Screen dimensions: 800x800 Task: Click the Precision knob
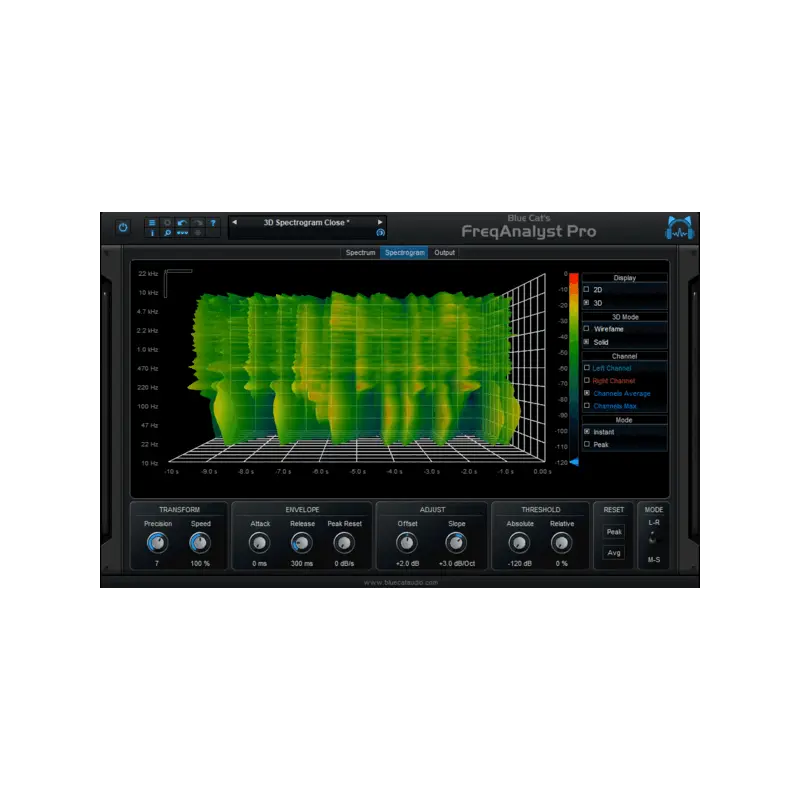157,543
